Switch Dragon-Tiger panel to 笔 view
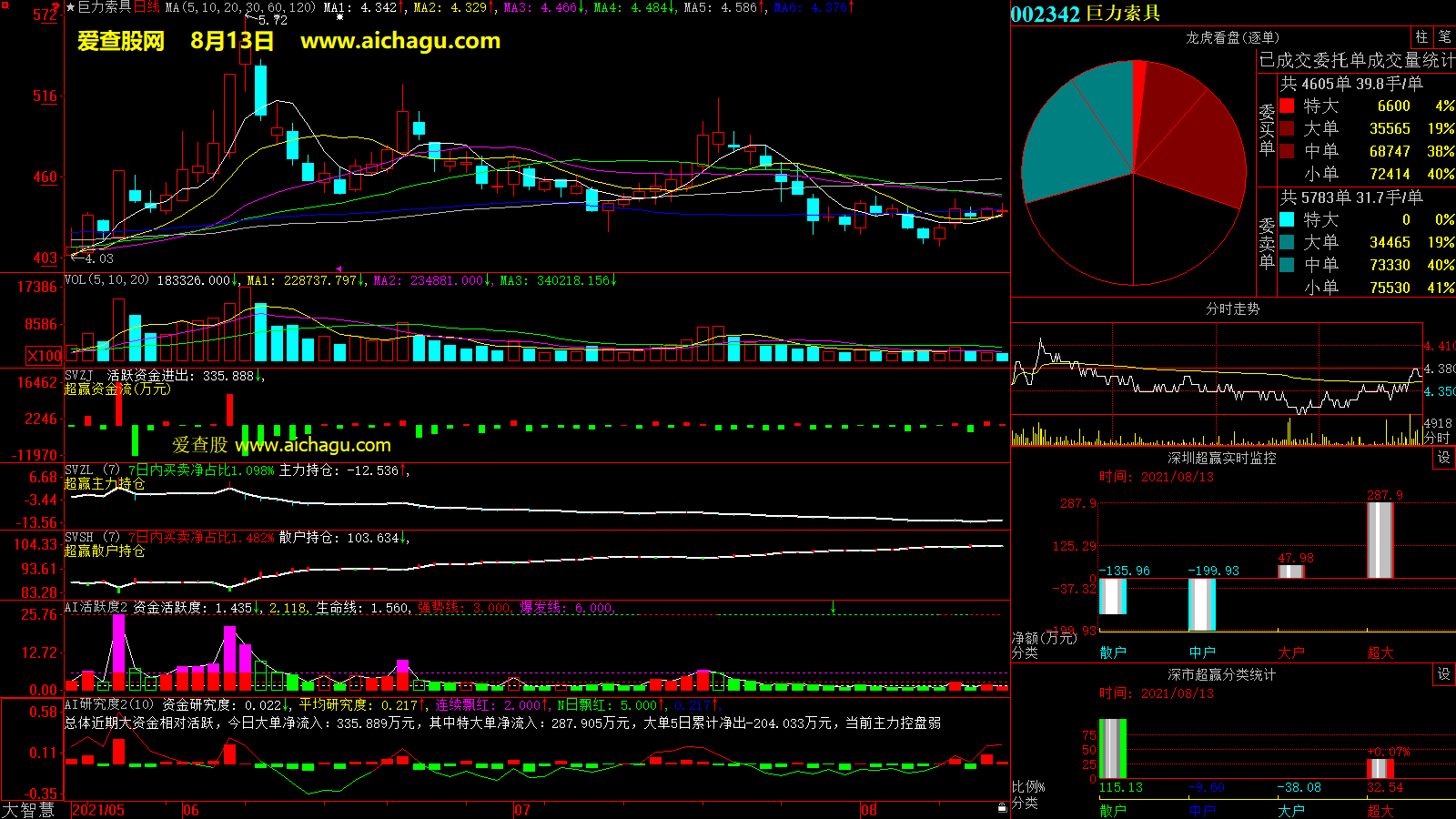 pos(1444,37)
